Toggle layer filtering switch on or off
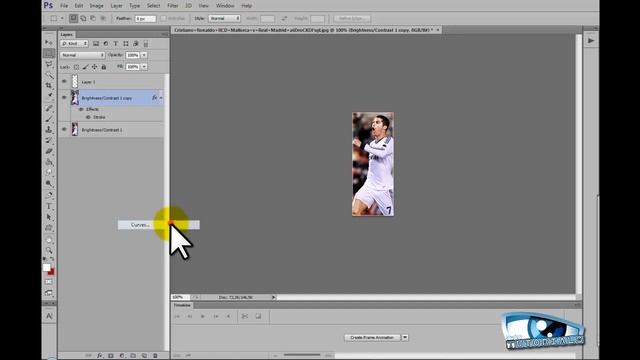The width and height of the screenshot is (640, 360). point(146,44)
